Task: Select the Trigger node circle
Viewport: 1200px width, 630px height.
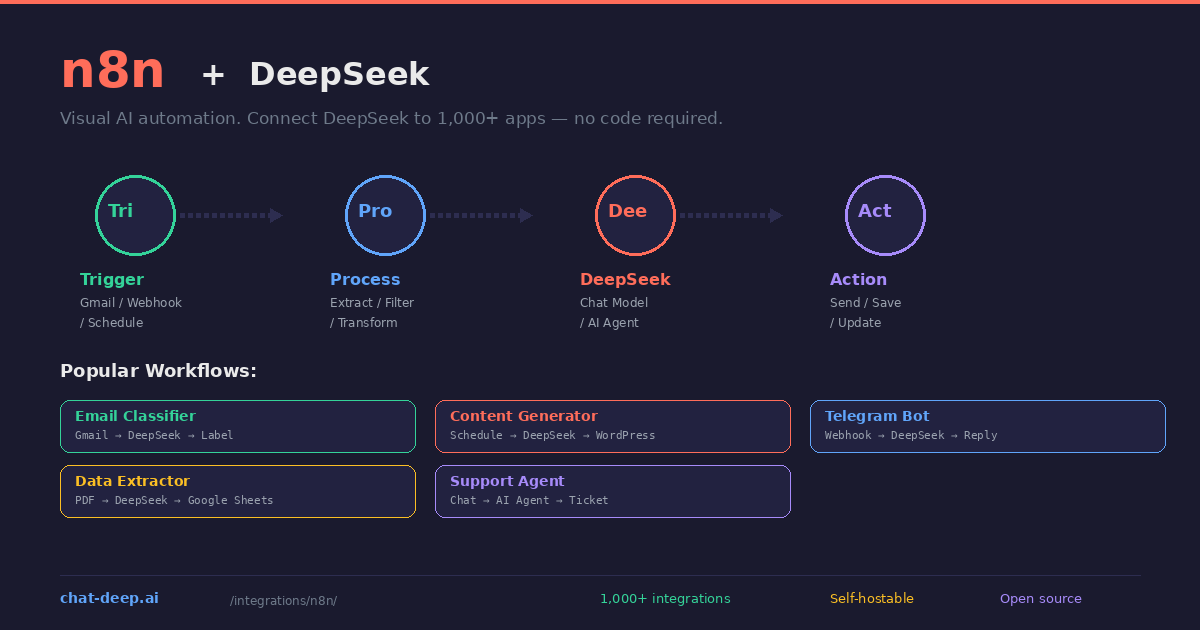Action: (135, 215)
